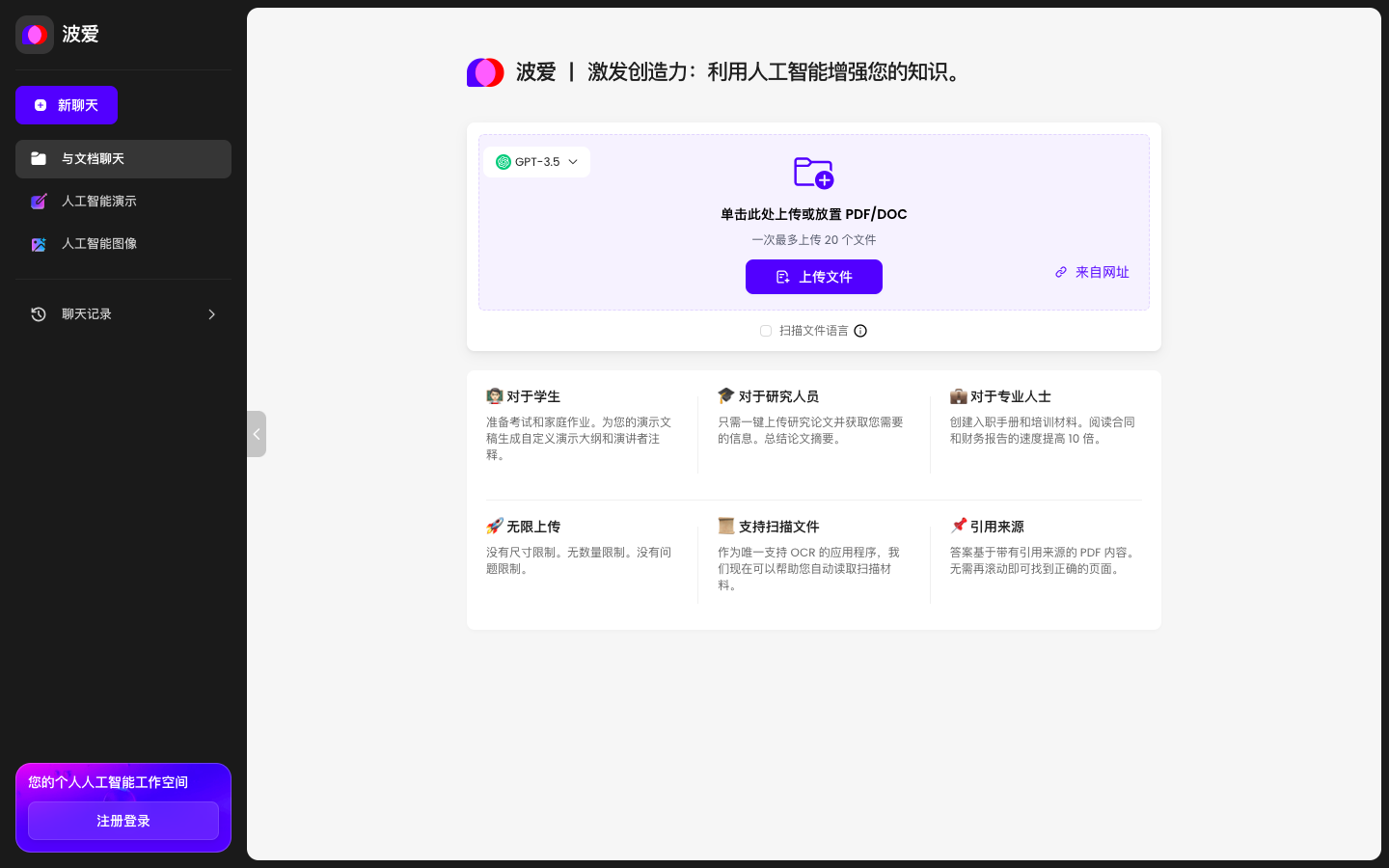Start a new chat with 新聊天 button
Image resolution: width=1389 pixels, height=868 pixels.
click(x=67, y=105)
